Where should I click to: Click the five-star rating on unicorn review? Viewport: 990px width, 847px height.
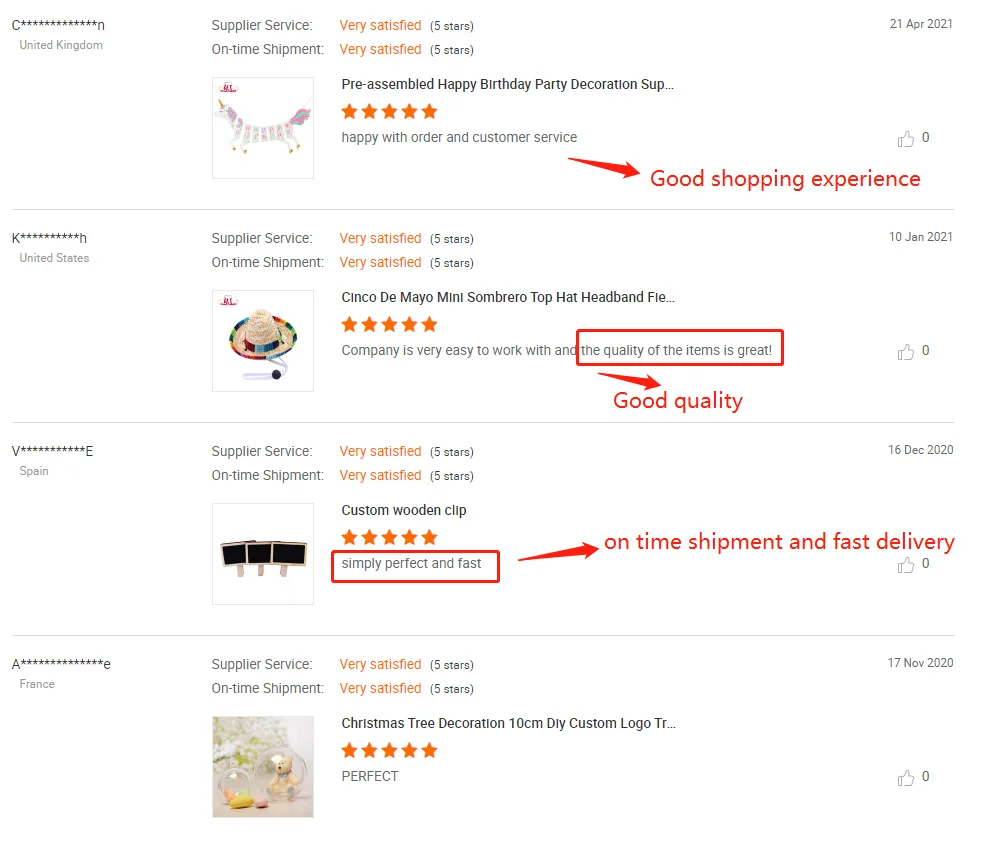(x=389, y=111)
